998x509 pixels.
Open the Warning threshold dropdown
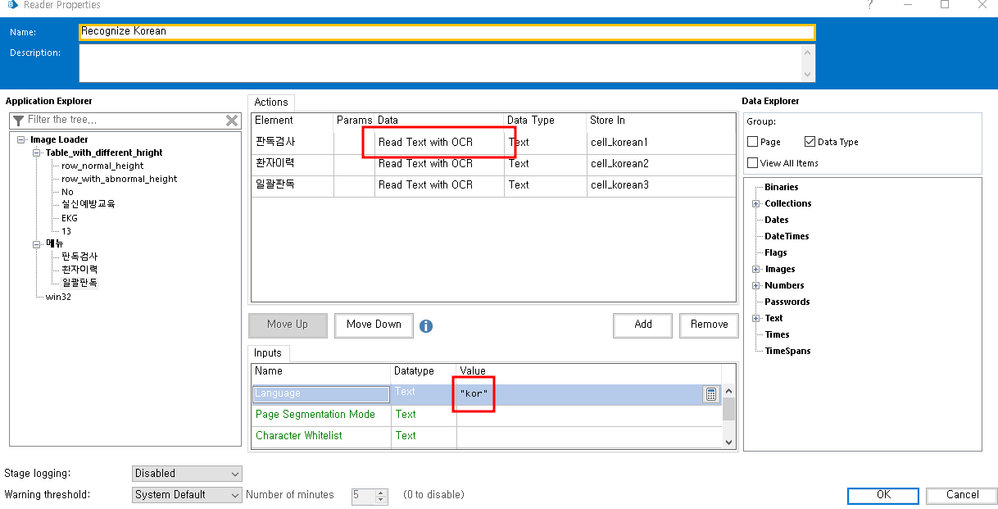tap(187, 495)
